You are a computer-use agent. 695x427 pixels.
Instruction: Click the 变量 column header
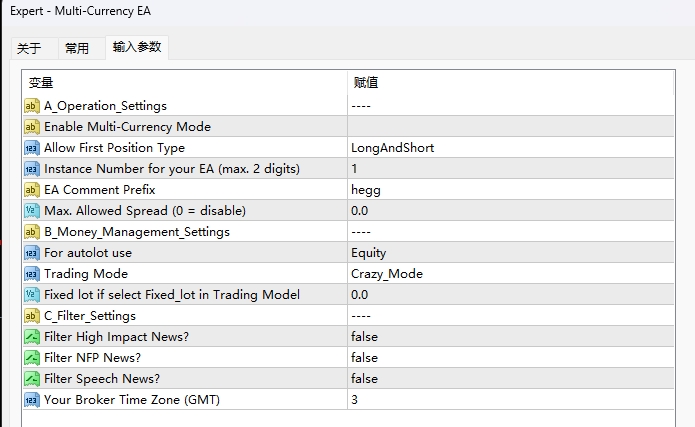pos(41,83)
